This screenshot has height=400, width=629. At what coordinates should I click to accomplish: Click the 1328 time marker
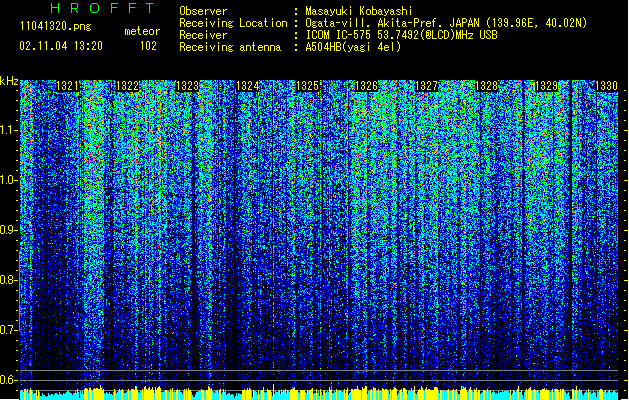click(x=486, y=86)
